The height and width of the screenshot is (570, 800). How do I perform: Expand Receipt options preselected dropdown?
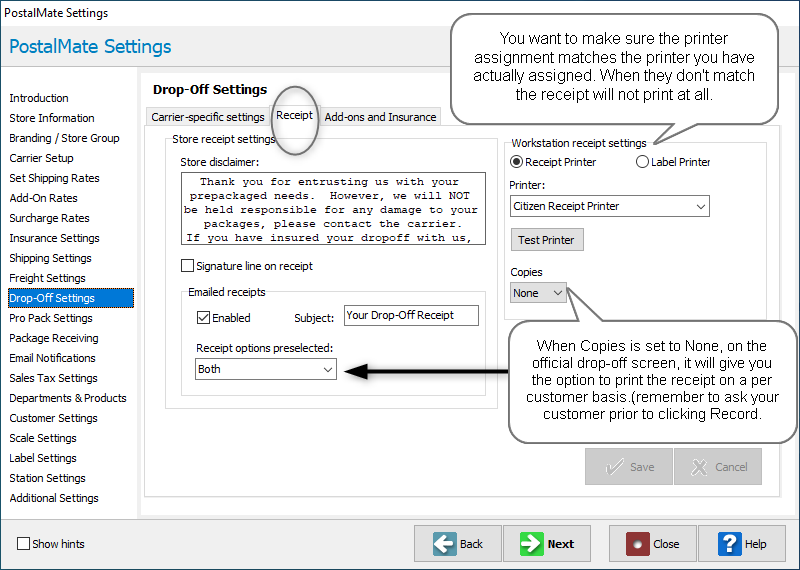(x=266, y=369)
